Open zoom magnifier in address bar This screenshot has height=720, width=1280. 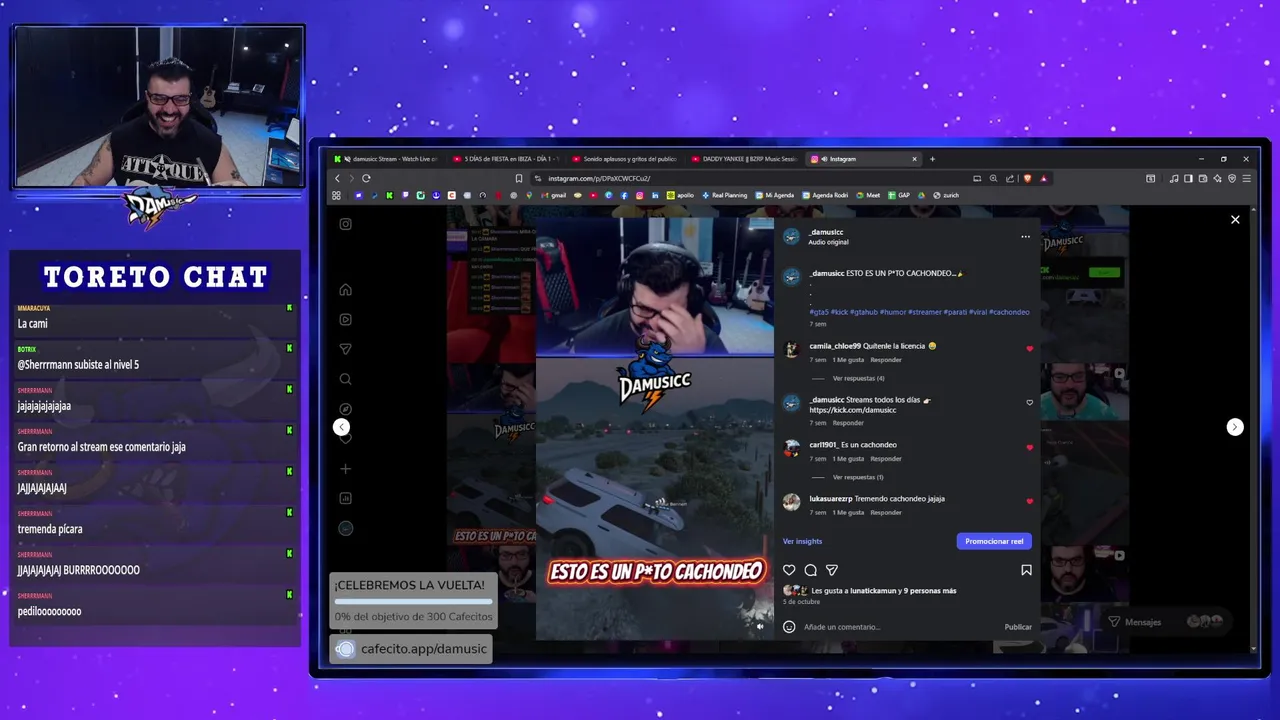point(993,178)
